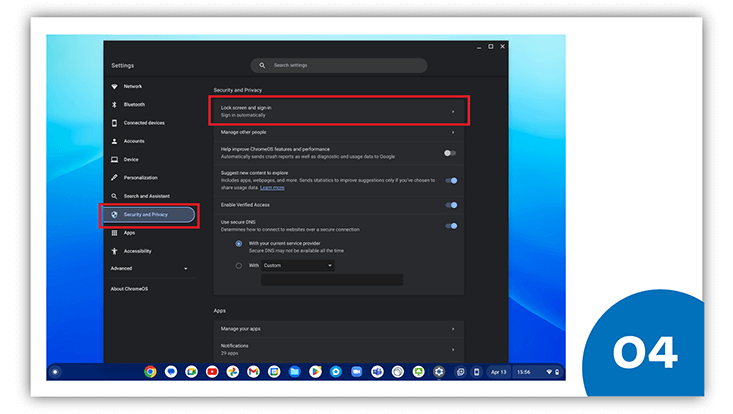Open Connected devices phone icon
This screenshot has height=414, width=733.
115,123
